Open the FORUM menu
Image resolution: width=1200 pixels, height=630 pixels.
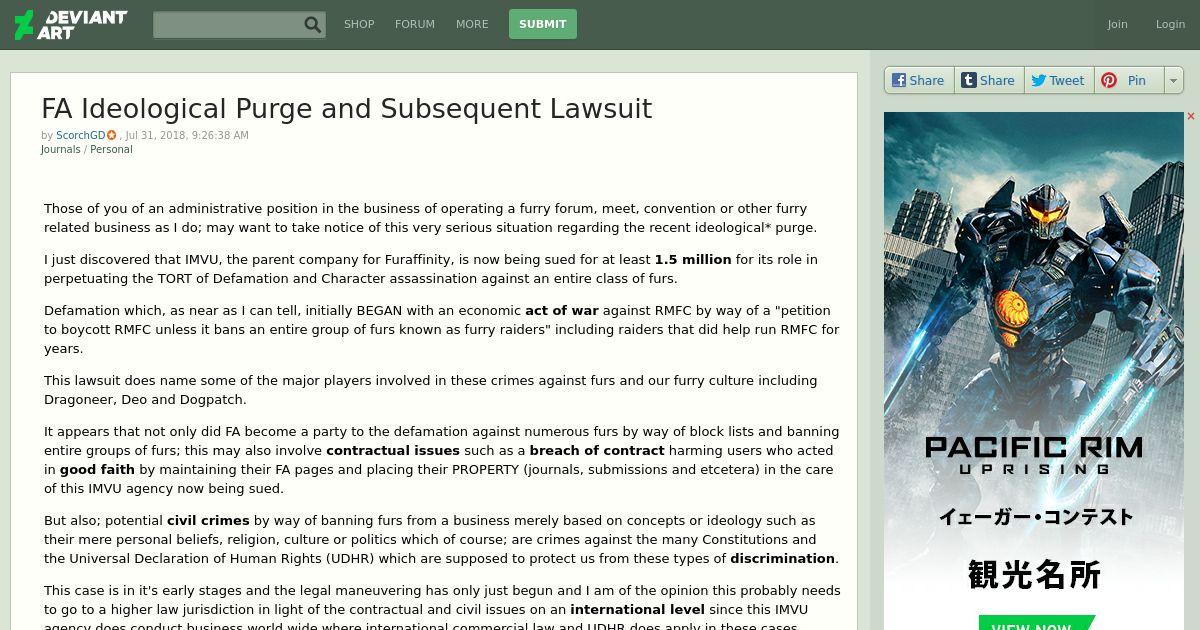pos(415,24)
